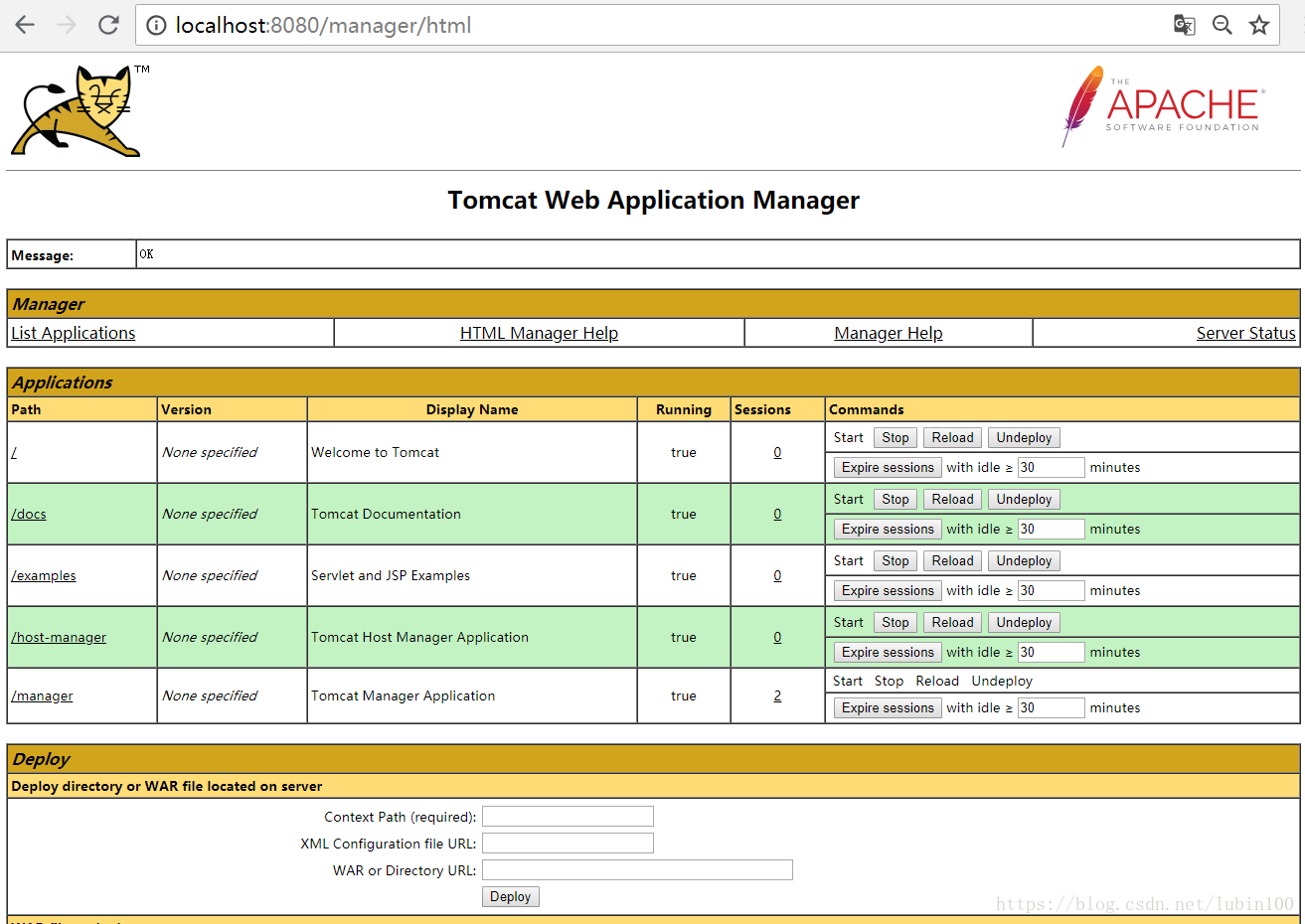The width and height of the screenshot is (1305, 924).
Task: Click the zoom magnifier icon in the address bar
Action: click(1223, 25)
